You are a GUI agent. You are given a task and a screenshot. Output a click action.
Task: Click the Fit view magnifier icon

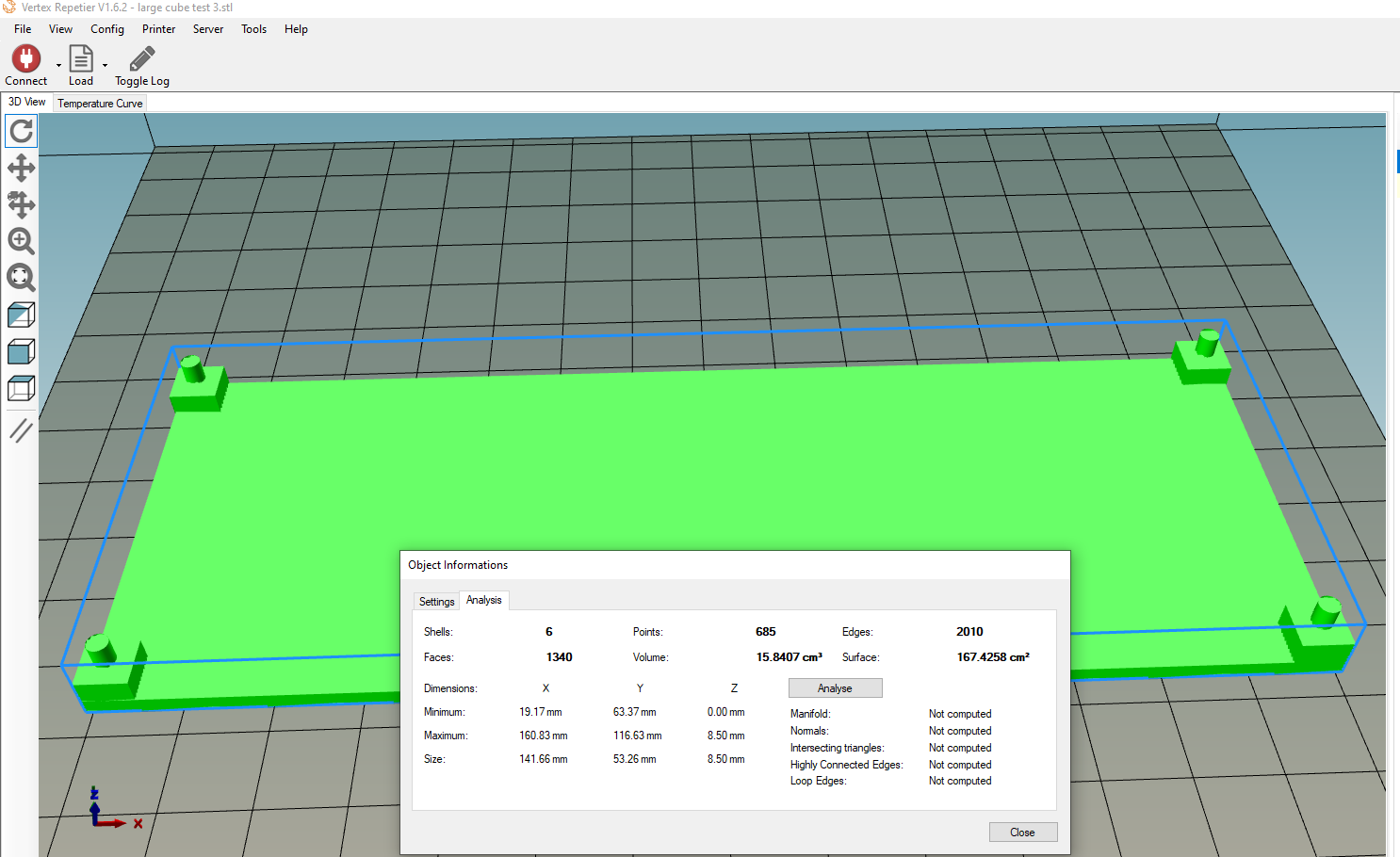click(21, 278)
